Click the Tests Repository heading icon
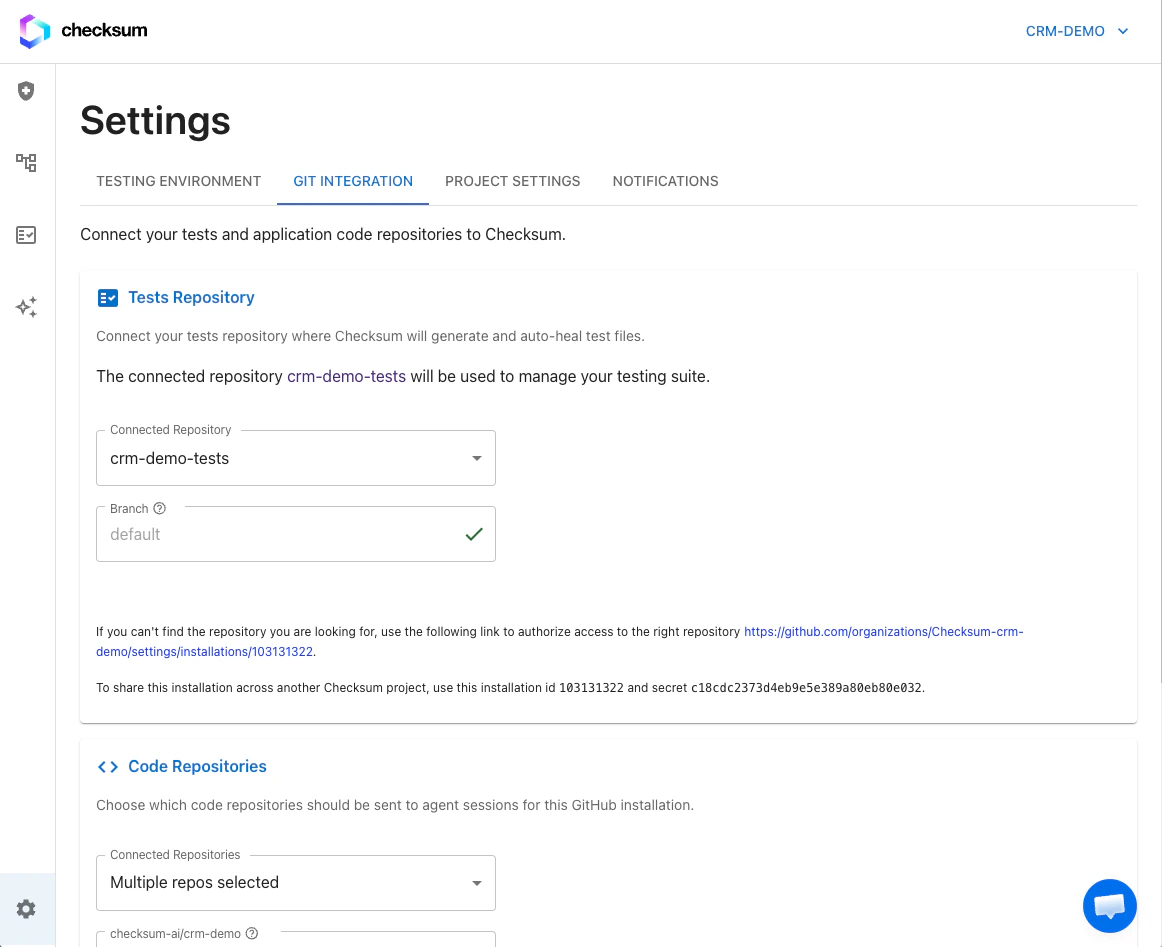 [x=108, y=297]
